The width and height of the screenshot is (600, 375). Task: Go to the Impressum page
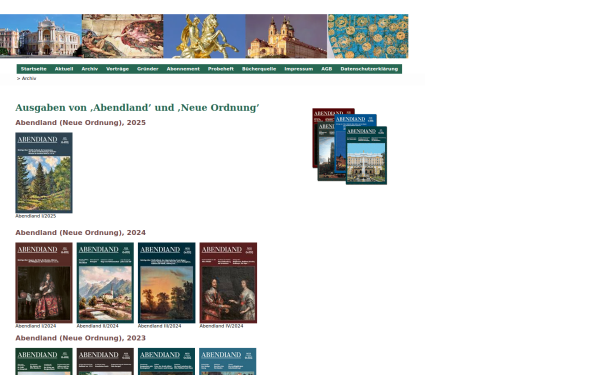pos(298,69)
